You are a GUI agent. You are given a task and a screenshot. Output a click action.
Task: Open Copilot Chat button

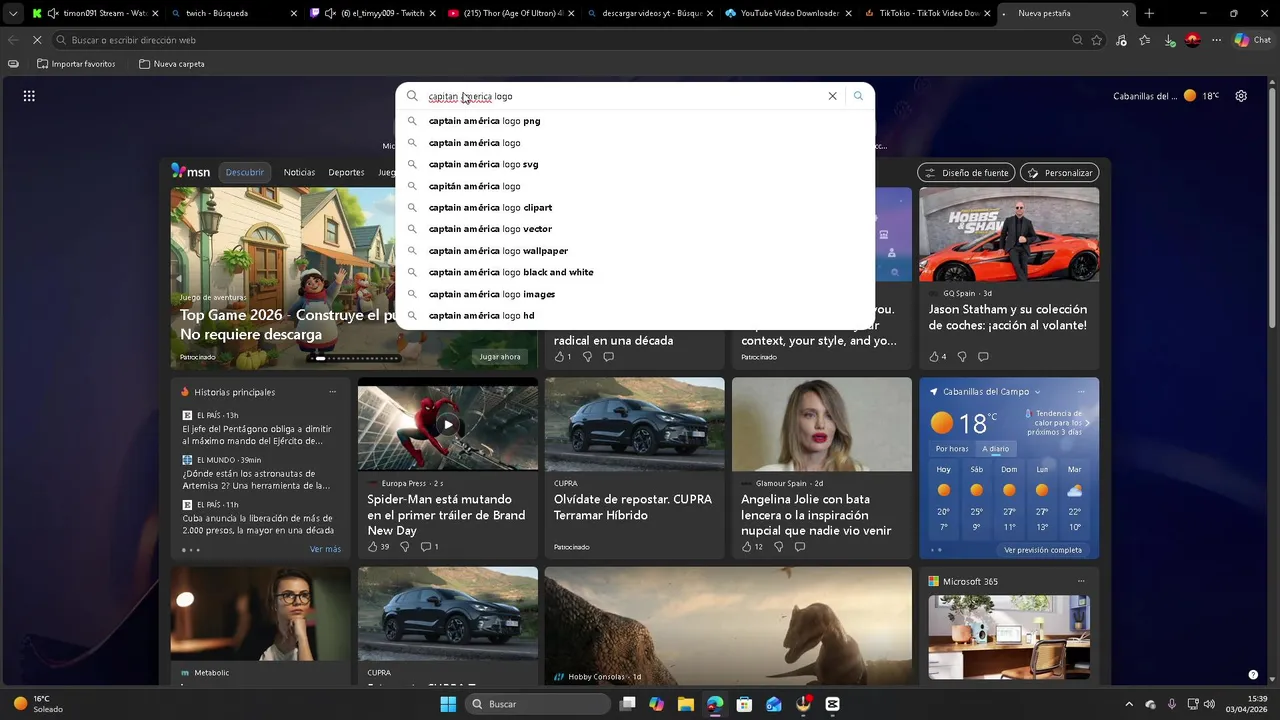click(x=1254, y=40)
